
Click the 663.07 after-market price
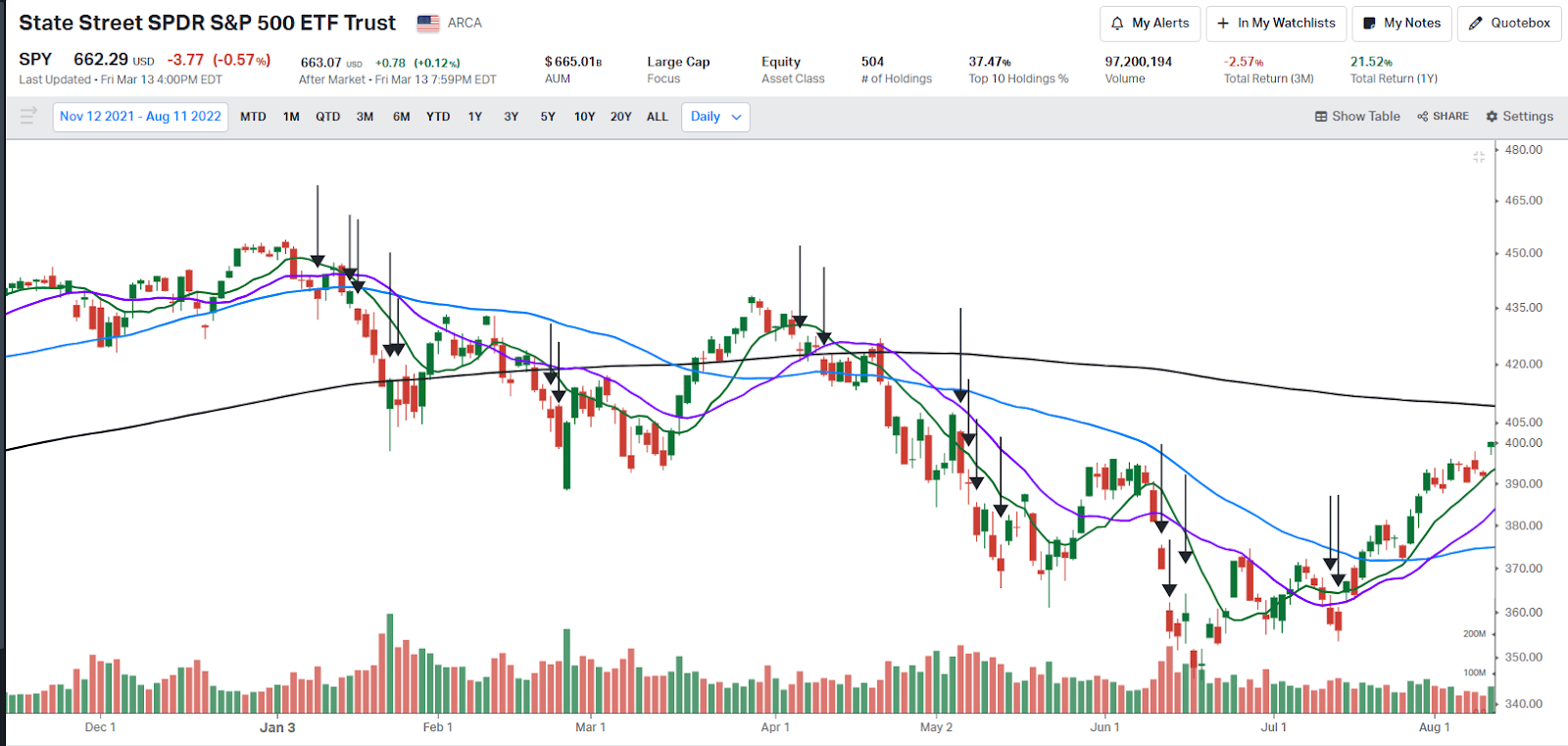pyautogui.click(x=320, y=63)
